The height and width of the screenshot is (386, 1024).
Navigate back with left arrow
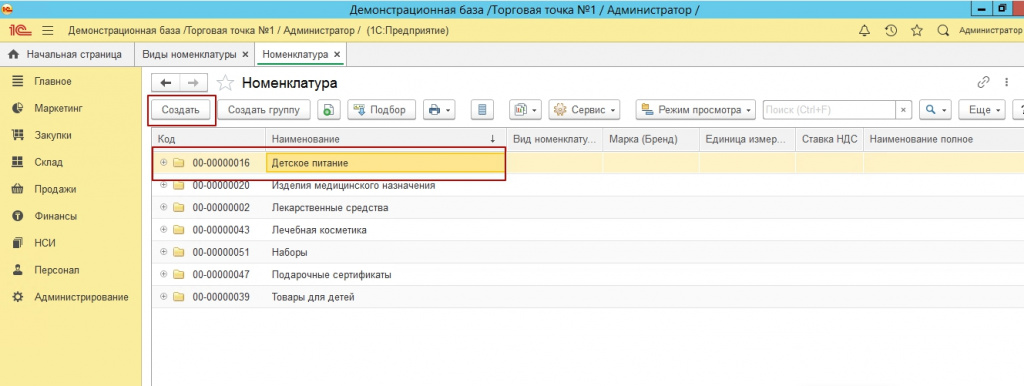point(166,83)
